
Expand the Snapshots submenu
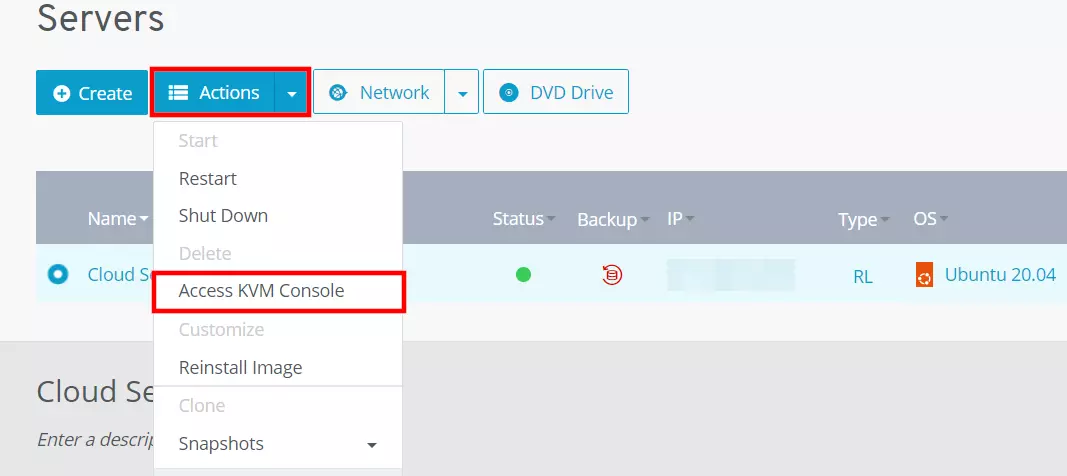tap(278, 444)
